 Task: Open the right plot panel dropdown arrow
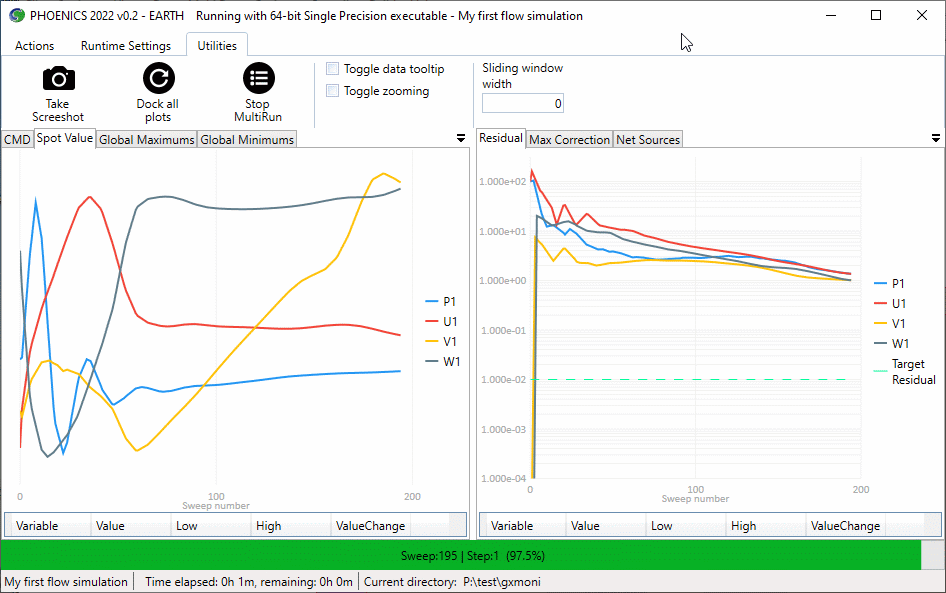pos(936,138)
